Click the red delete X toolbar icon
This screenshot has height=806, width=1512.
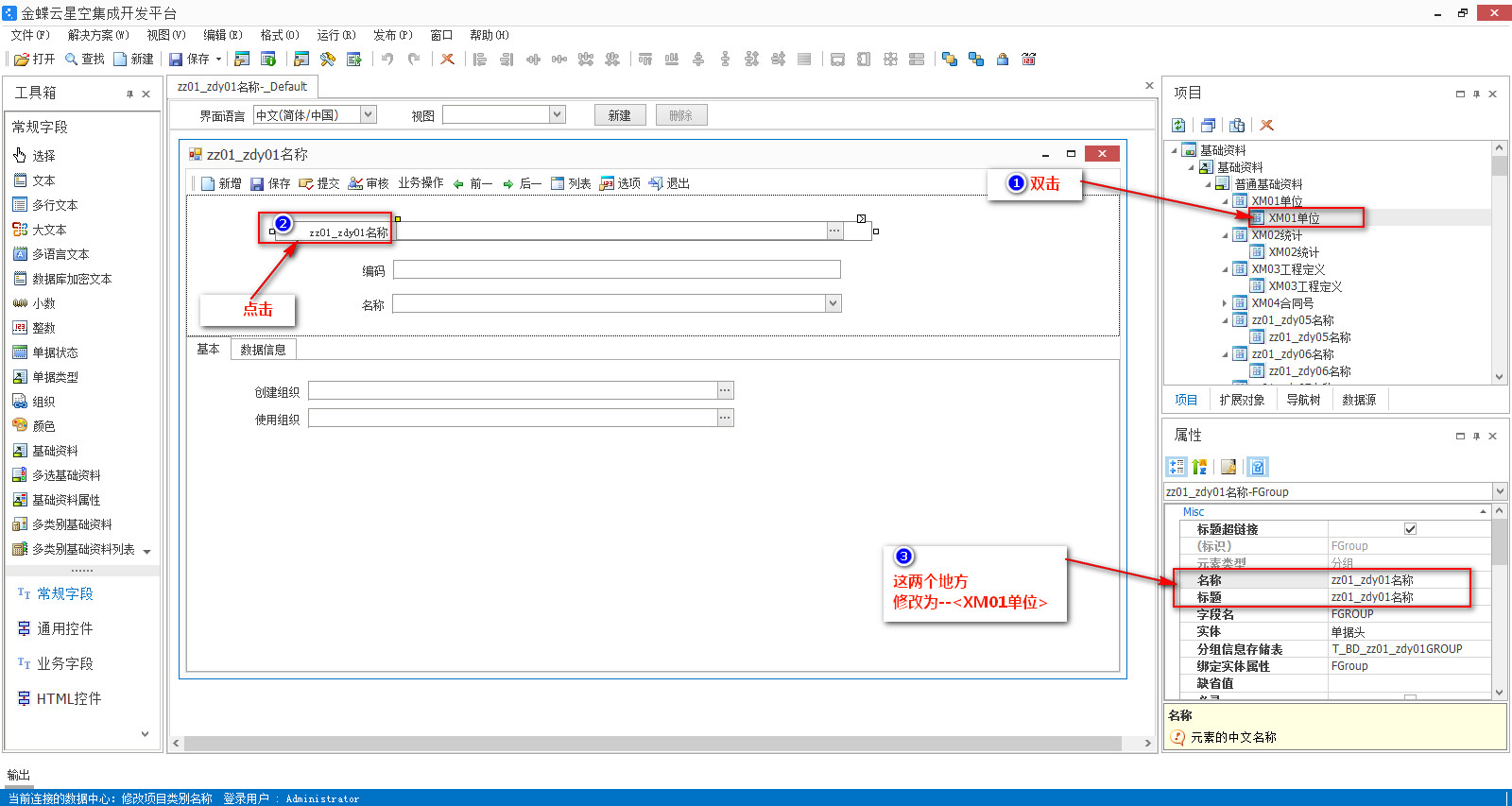pos(448,59)
